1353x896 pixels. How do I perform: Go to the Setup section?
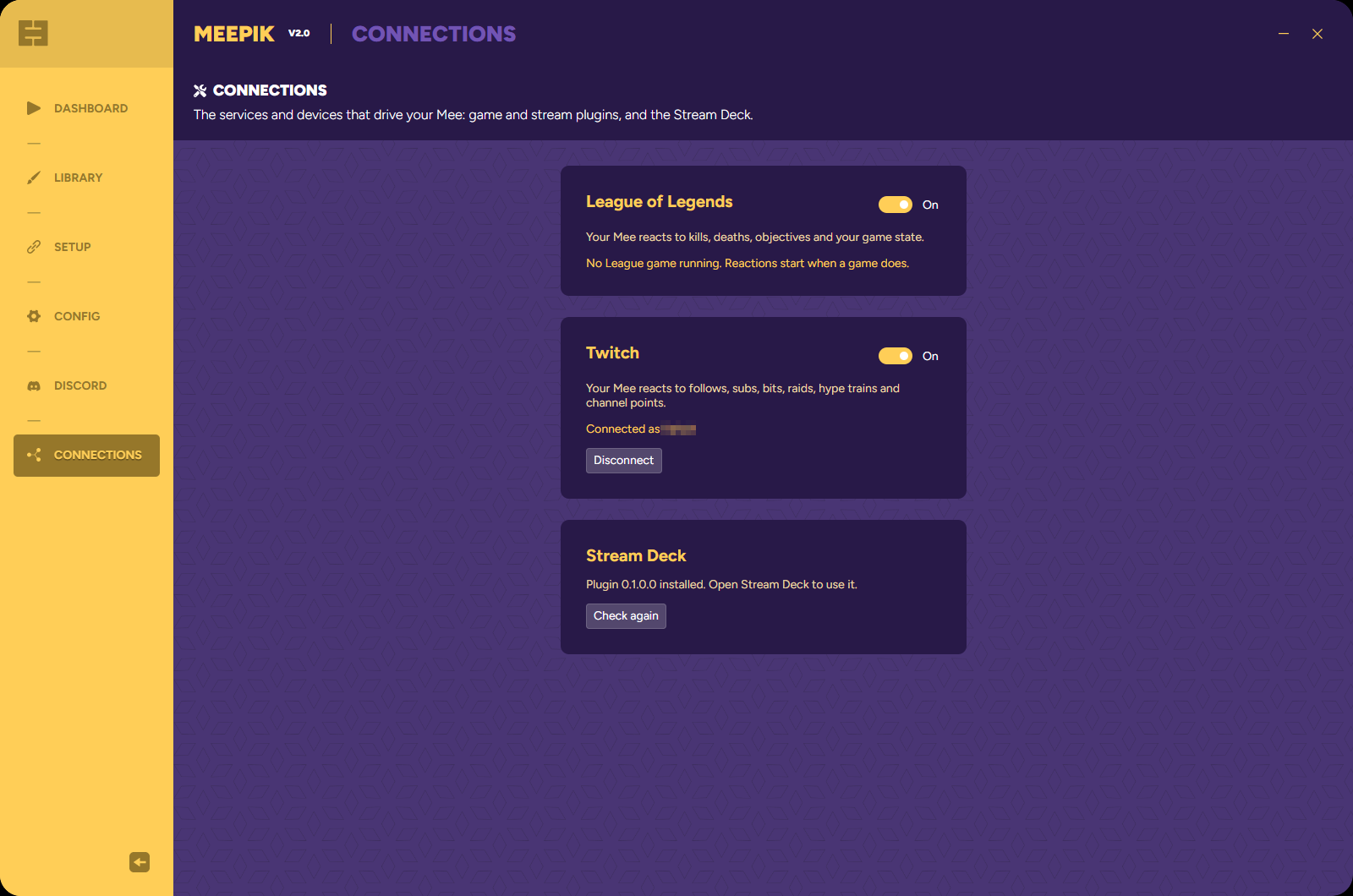point(86,247)
